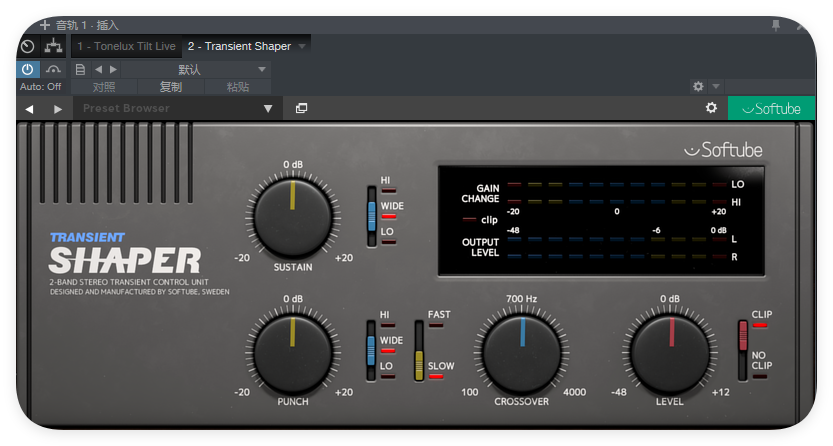Open the preset document icon
The image size is (833, 446).
click(80, 70)
